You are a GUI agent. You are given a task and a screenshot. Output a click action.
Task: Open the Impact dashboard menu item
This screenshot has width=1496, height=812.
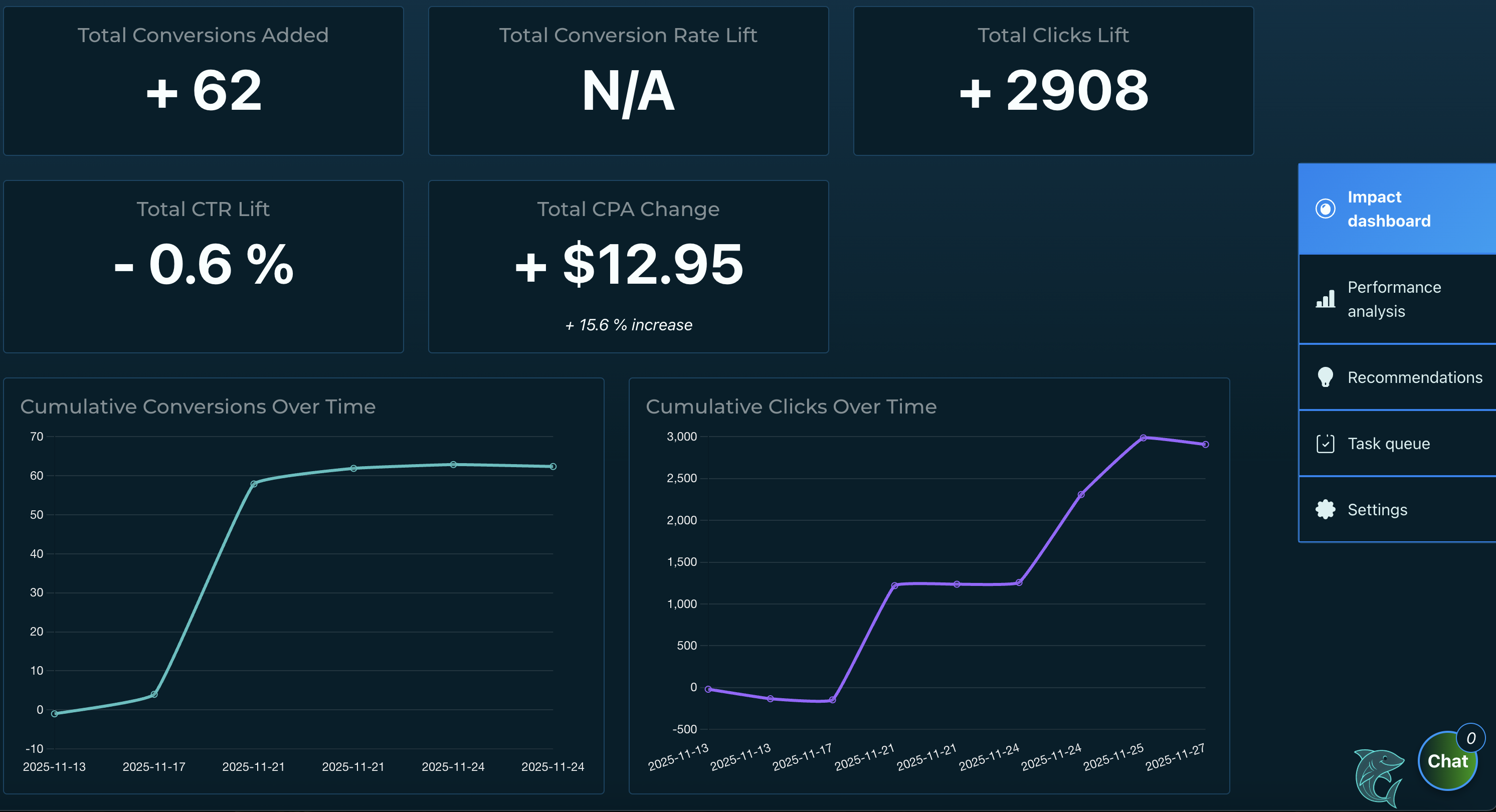1389,209
